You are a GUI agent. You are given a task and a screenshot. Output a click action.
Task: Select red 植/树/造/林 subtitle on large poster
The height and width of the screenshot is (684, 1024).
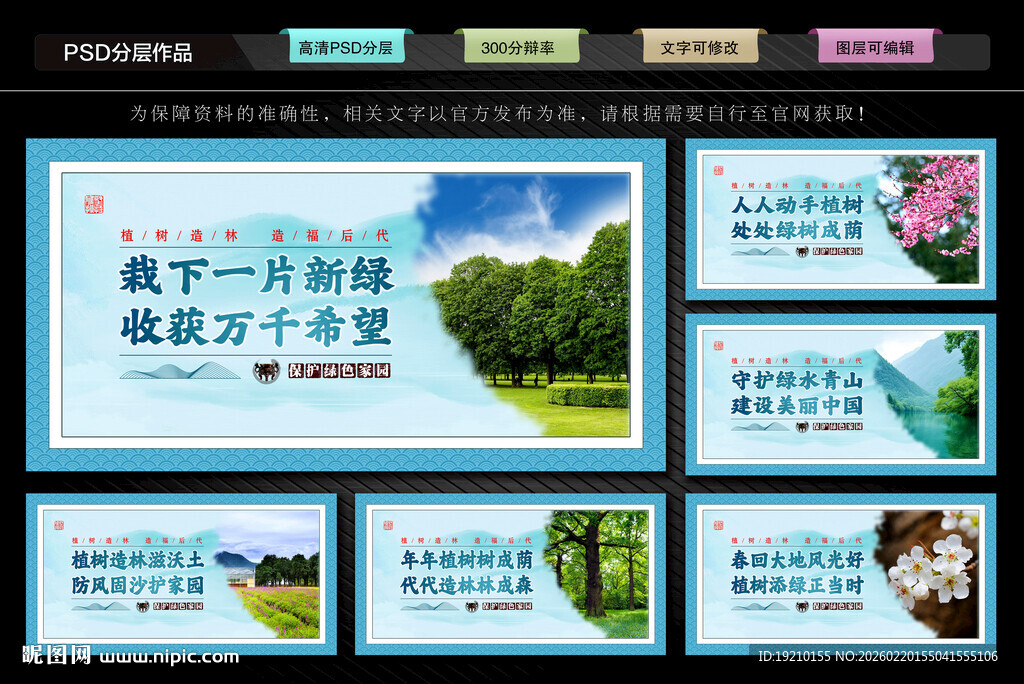coord(179,236)
